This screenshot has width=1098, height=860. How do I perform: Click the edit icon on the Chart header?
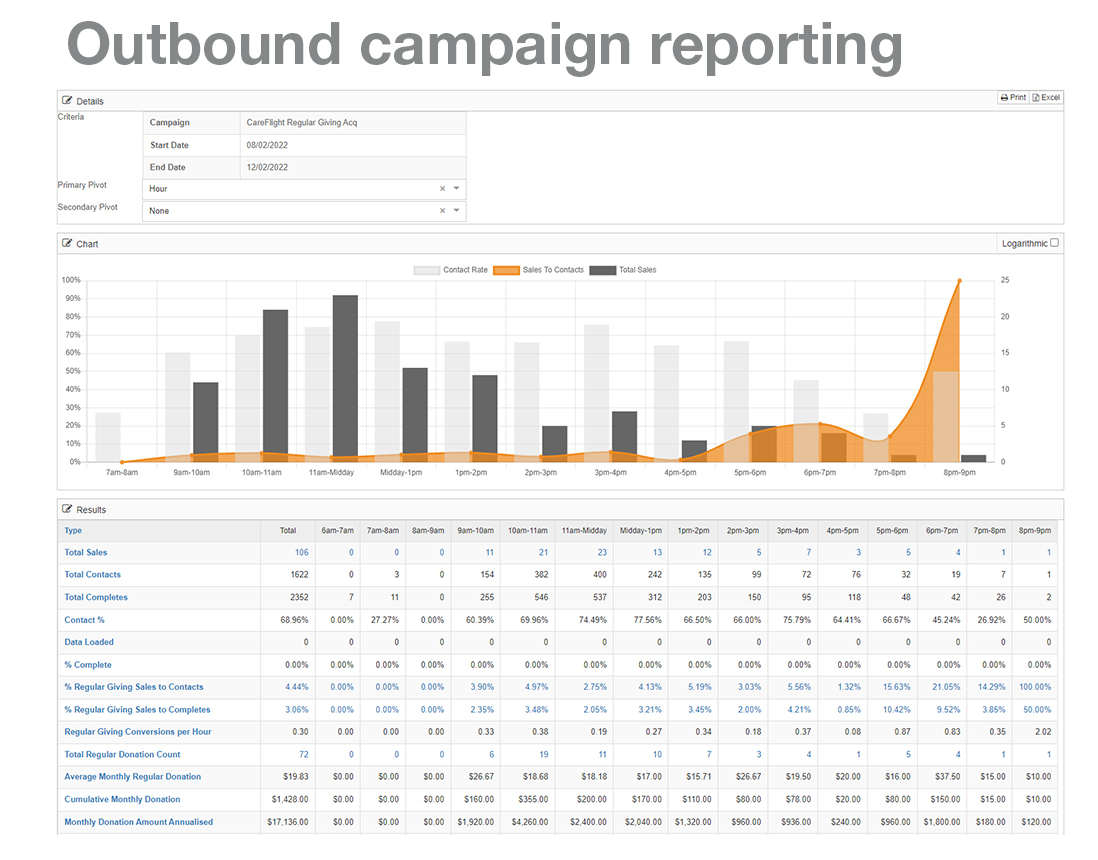(x=68, y=243)
